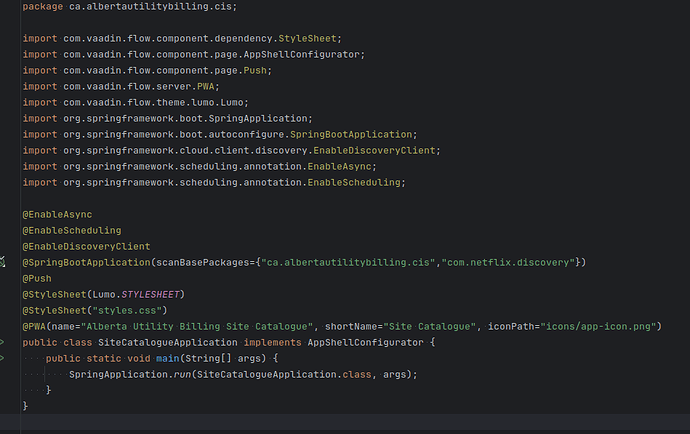The image size is (690, 434).
Task: Click the Spring bean gutter icon beside @SpringBootApplication
Action: (x=2, y=262)
